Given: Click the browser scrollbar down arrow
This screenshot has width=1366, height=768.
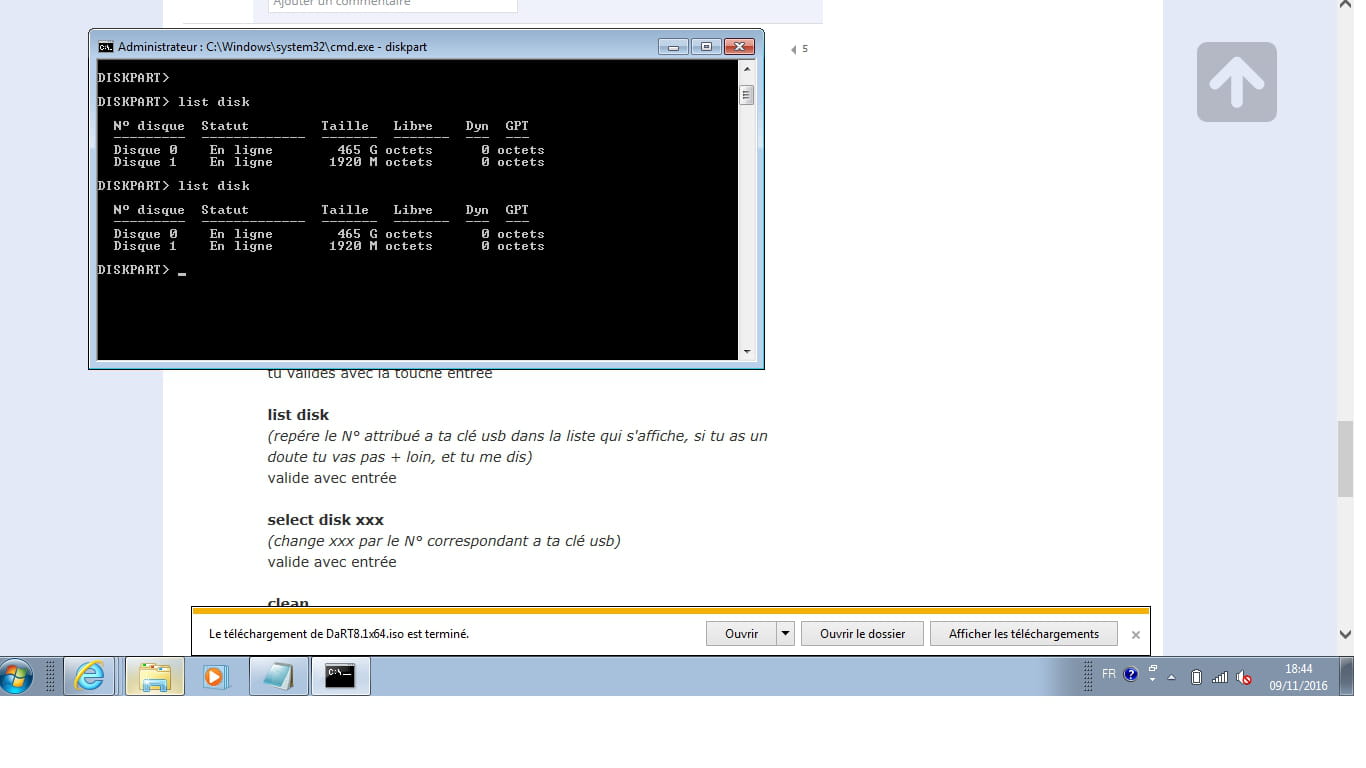Looking at the screenshot, I should coord(1346,634).
